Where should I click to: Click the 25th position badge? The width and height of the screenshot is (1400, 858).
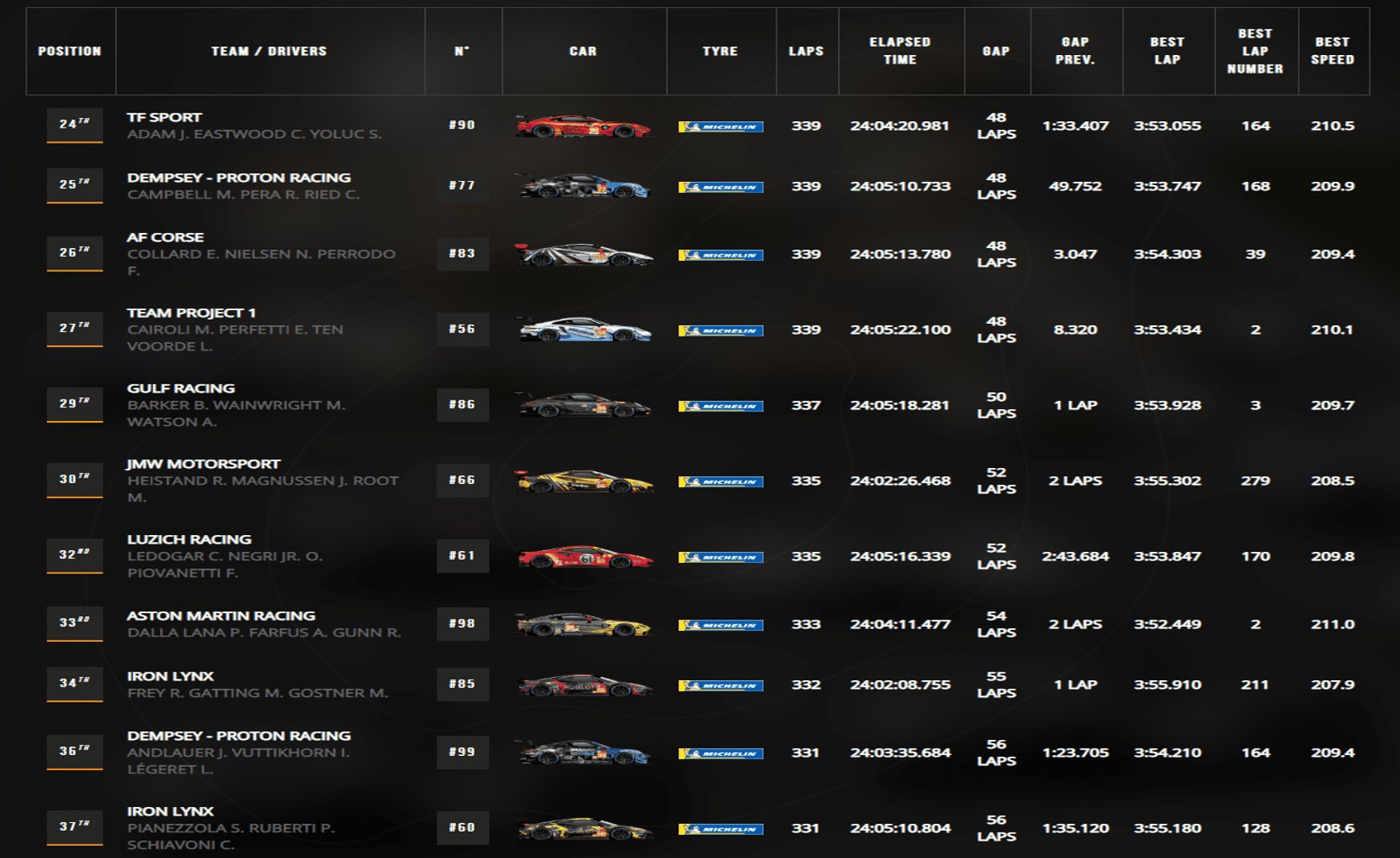click(74, 186)
